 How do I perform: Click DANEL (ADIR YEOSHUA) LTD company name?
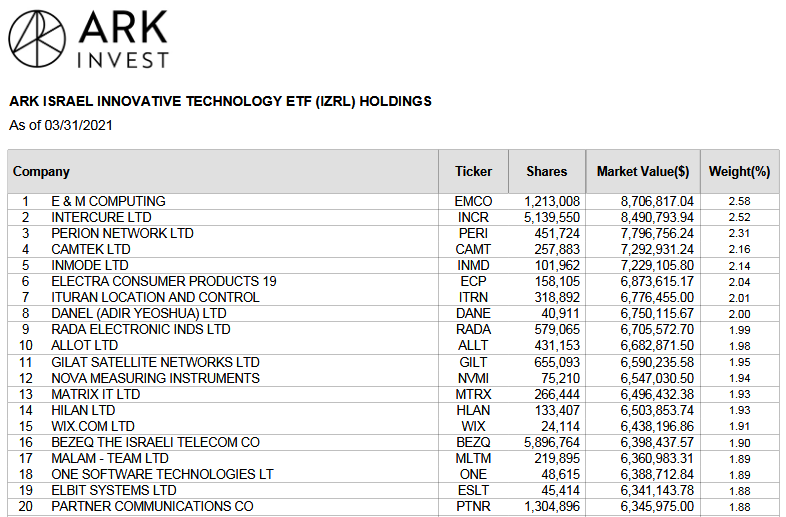139,313
